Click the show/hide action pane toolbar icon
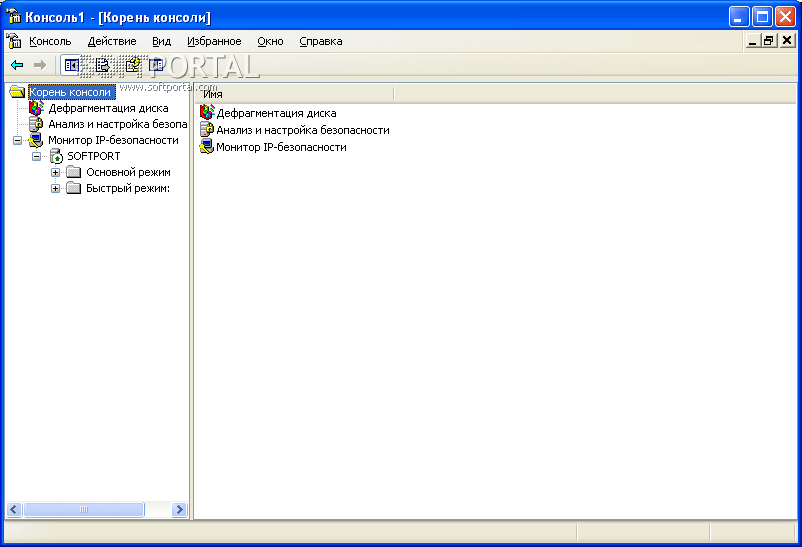This screenshot has width=802, height=547. click(156, 65)
